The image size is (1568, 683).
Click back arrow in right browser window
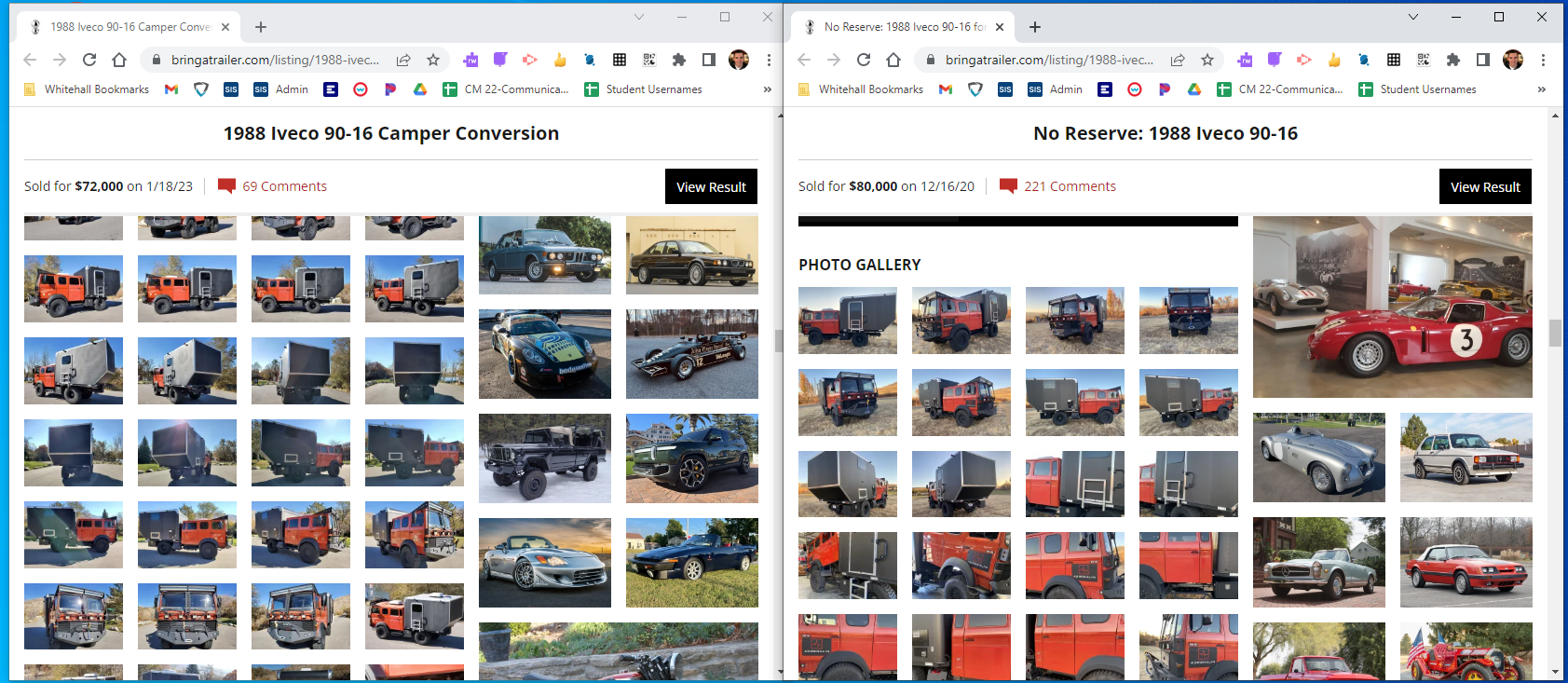click(804, 60)
